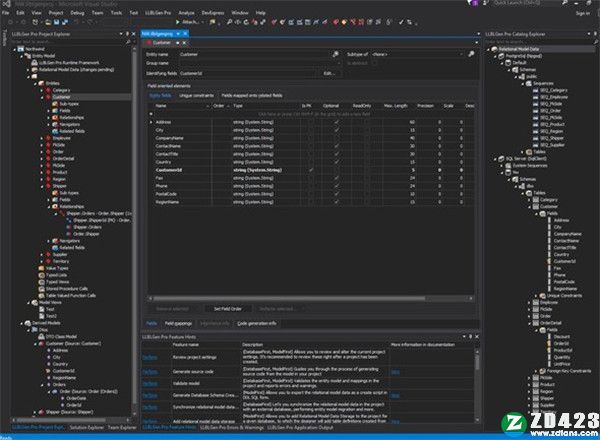Collapse the Customer entity node in project tree

click(x=42, y=97)
